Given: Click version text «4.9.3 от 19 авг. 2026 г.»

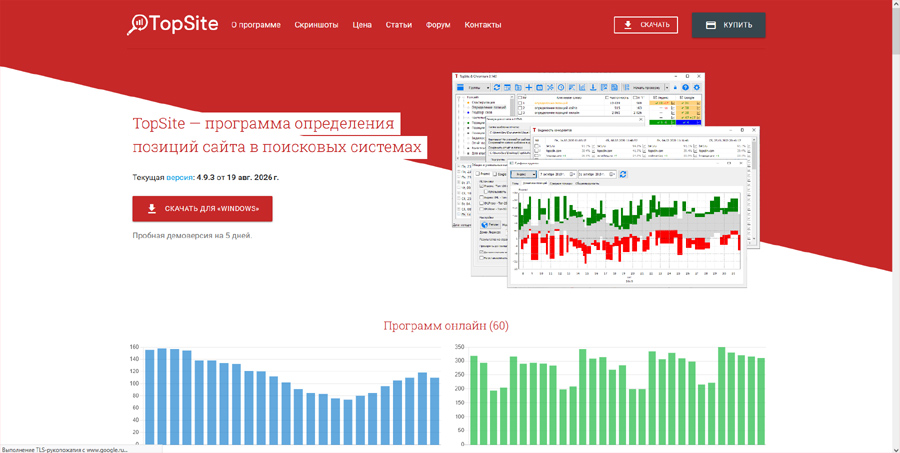Looking at the screenshot, I should pos(238,177).
